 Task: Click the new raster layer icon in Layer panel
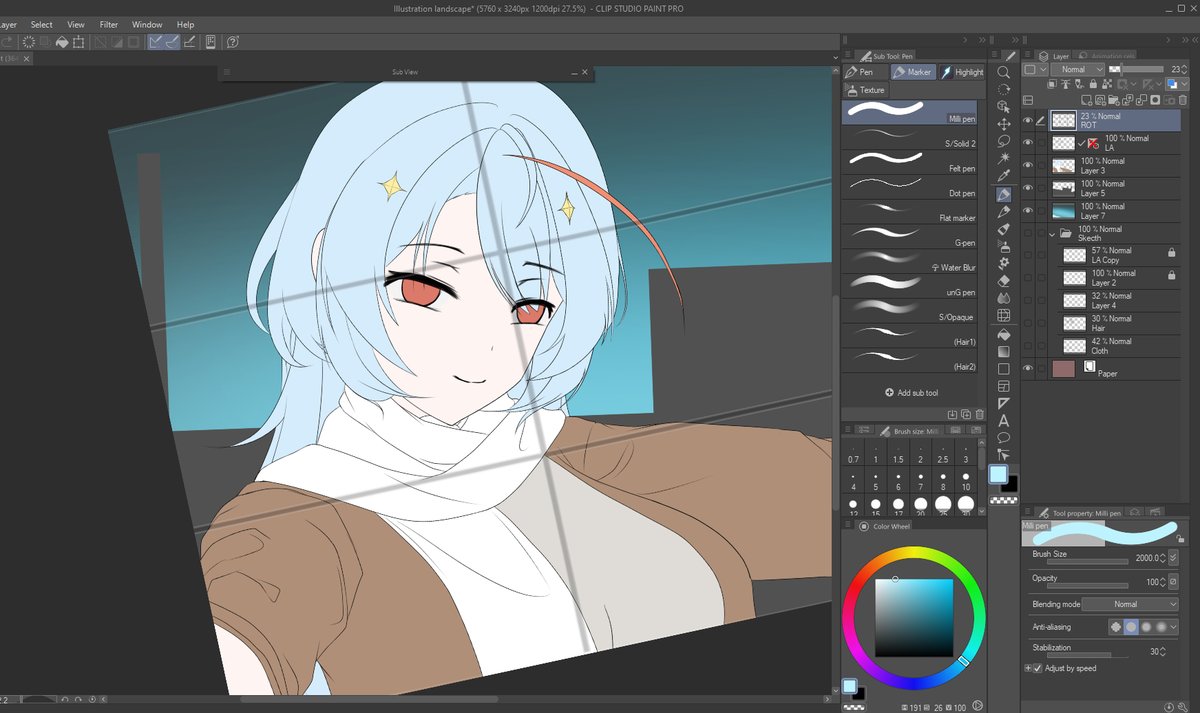click(x=1085, y=100)
